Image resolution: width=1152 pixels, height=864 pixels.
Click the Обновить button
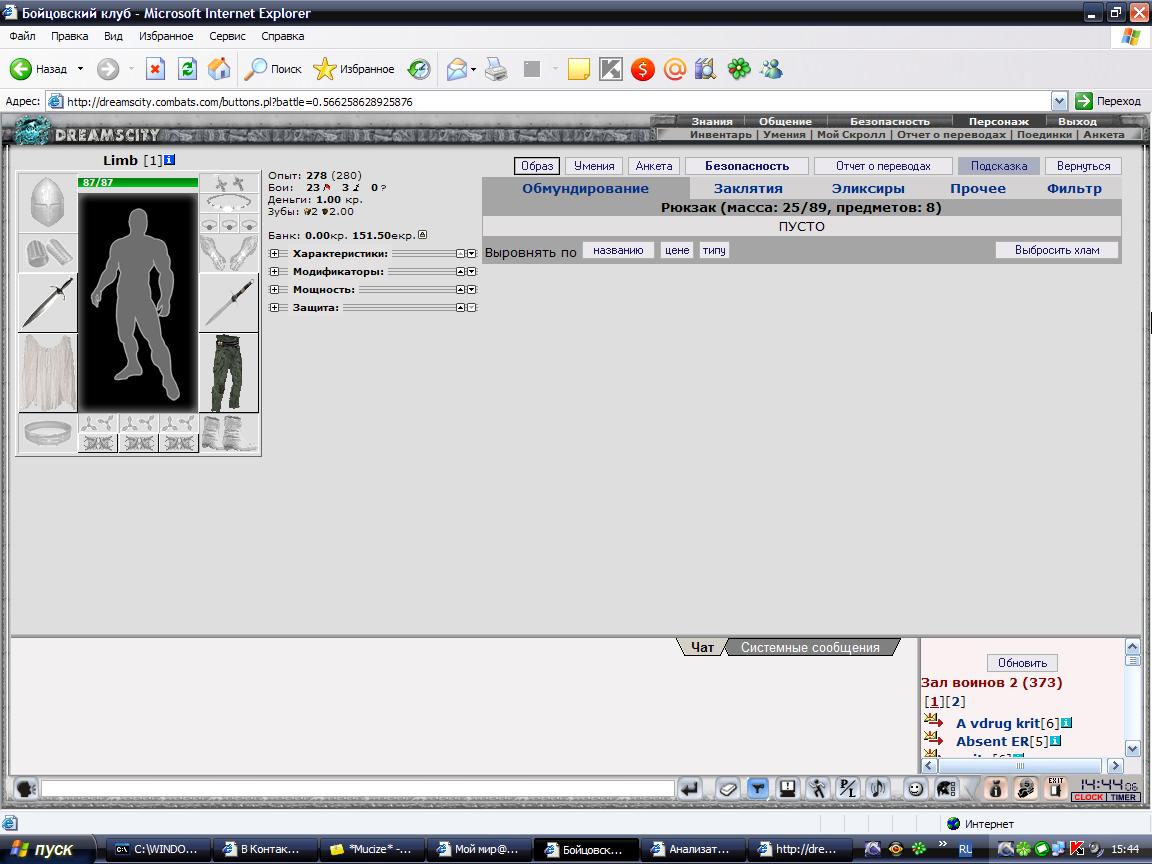tap(1022, 663)
